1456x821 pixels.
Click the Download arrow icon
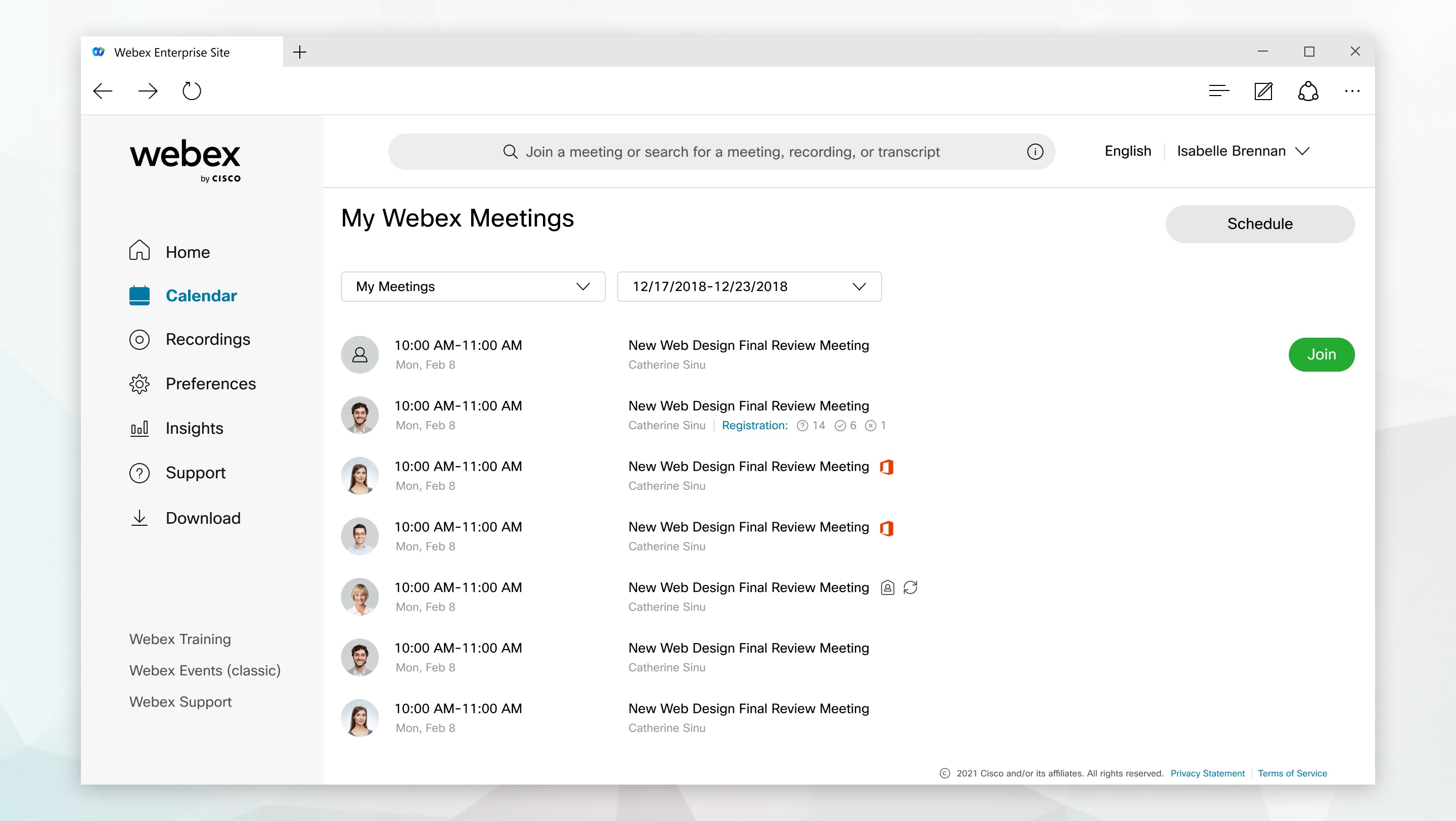coord(139,518)
